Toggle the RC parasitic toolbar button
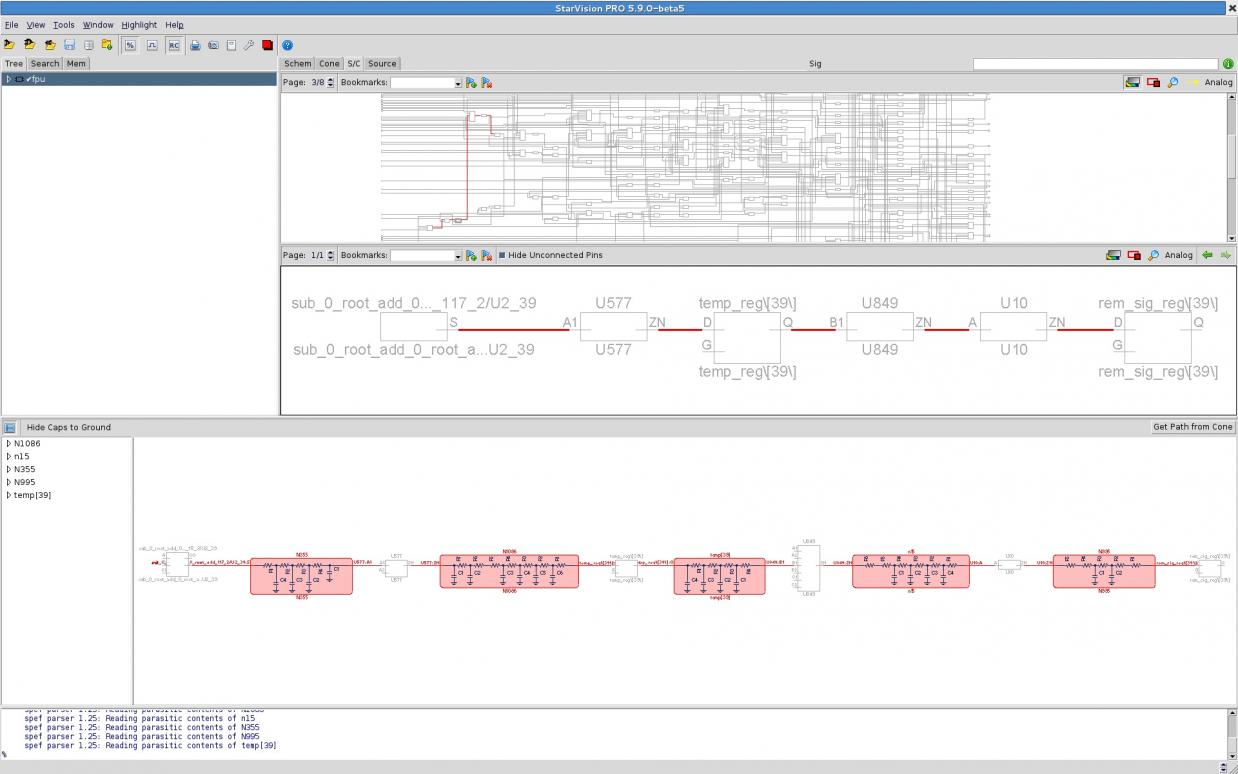Viewport: 1238px width, 774px height. 174,45
